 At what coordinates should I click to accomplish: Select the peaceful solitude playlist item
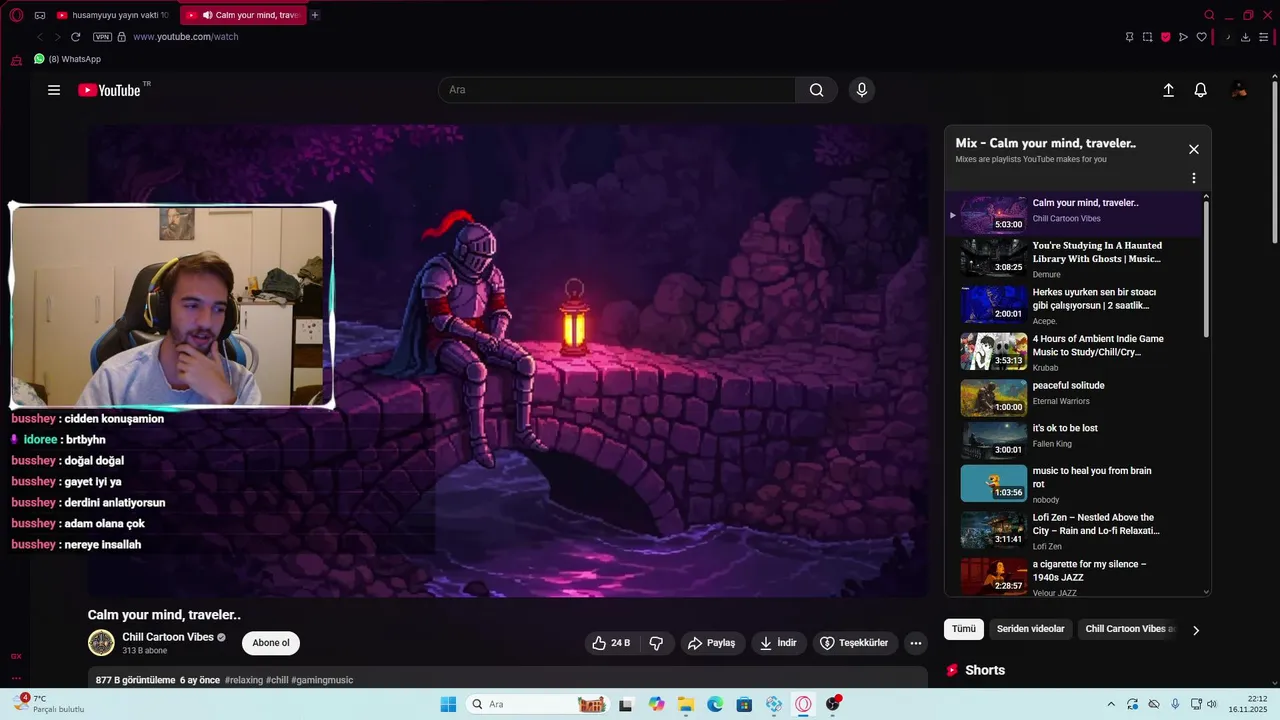click(1073, 397)
